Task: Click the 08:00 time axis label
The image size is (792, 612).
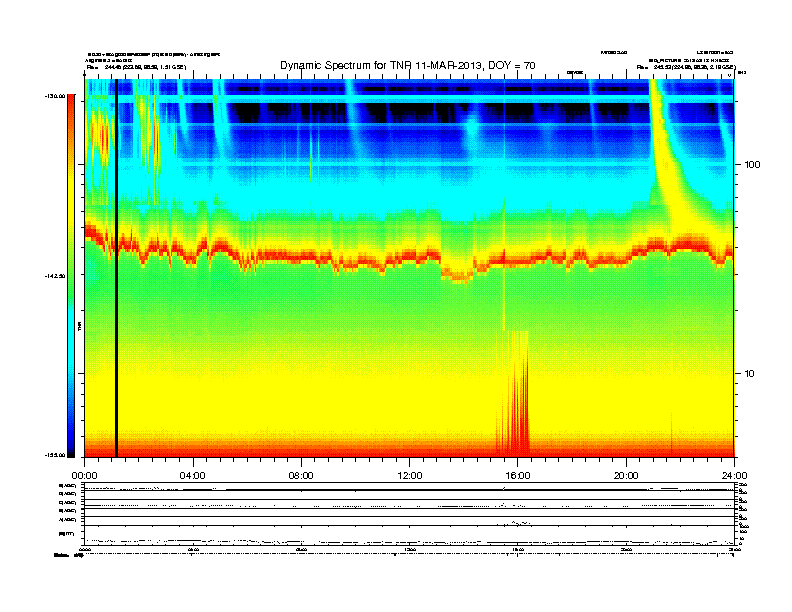Action: tap(301, 476)
